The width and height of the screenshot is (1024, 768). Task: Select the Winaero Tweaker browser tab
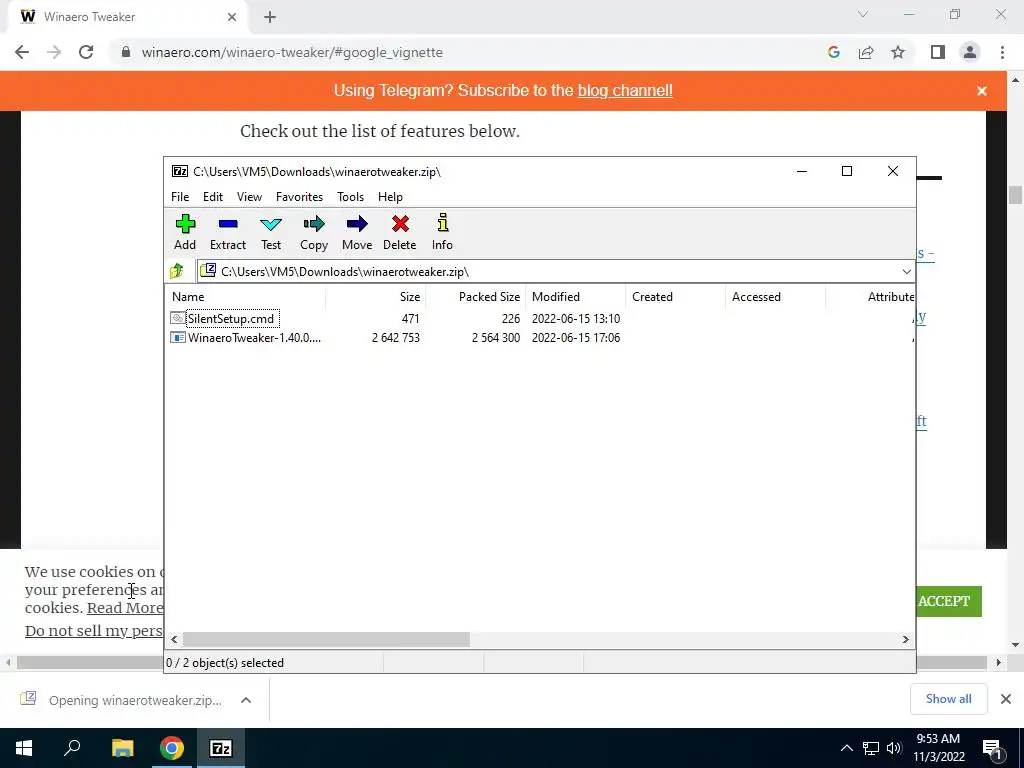(128, 17)
